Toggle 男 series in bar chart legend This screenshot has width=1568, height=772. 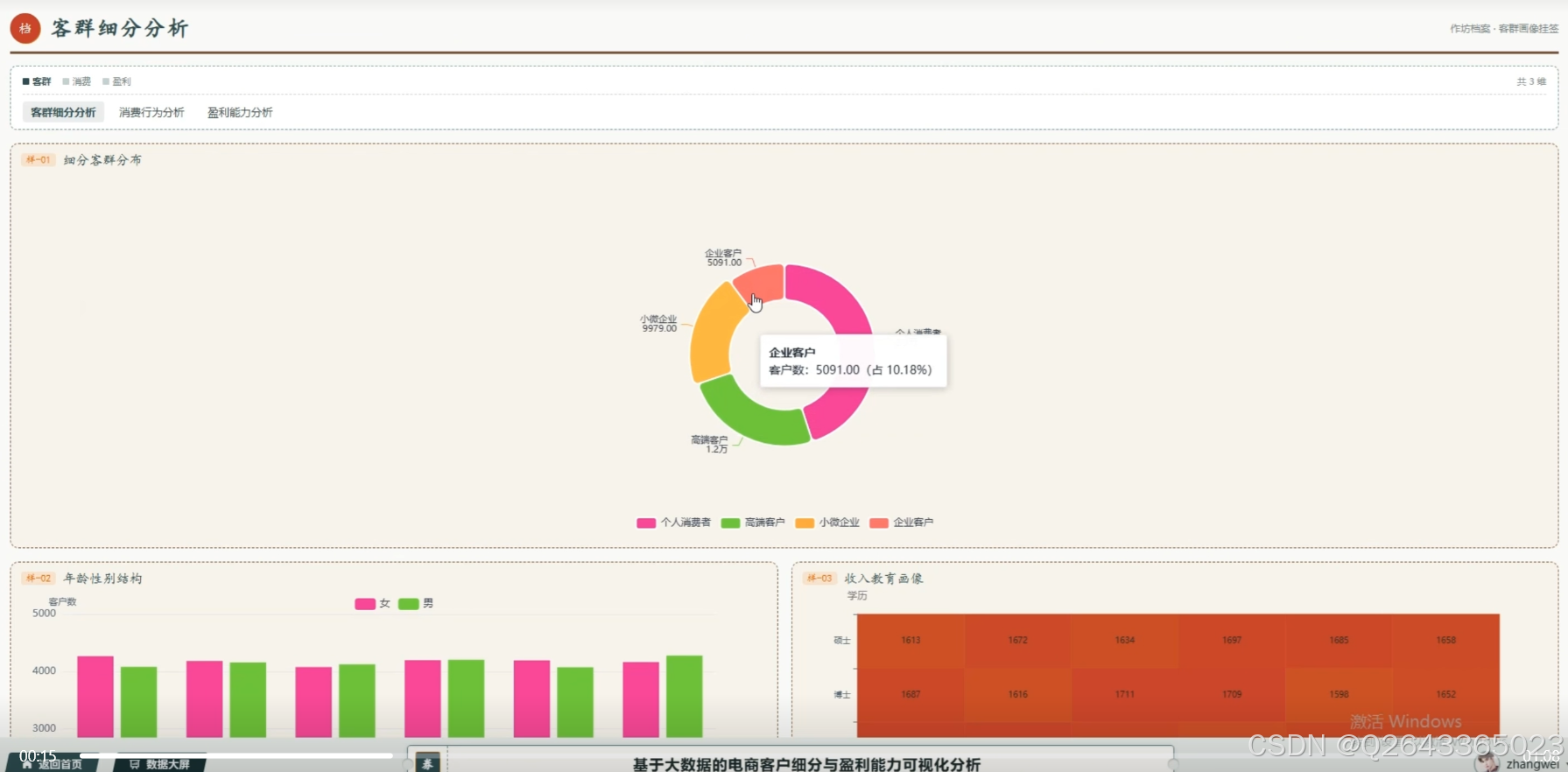(416, 603)
